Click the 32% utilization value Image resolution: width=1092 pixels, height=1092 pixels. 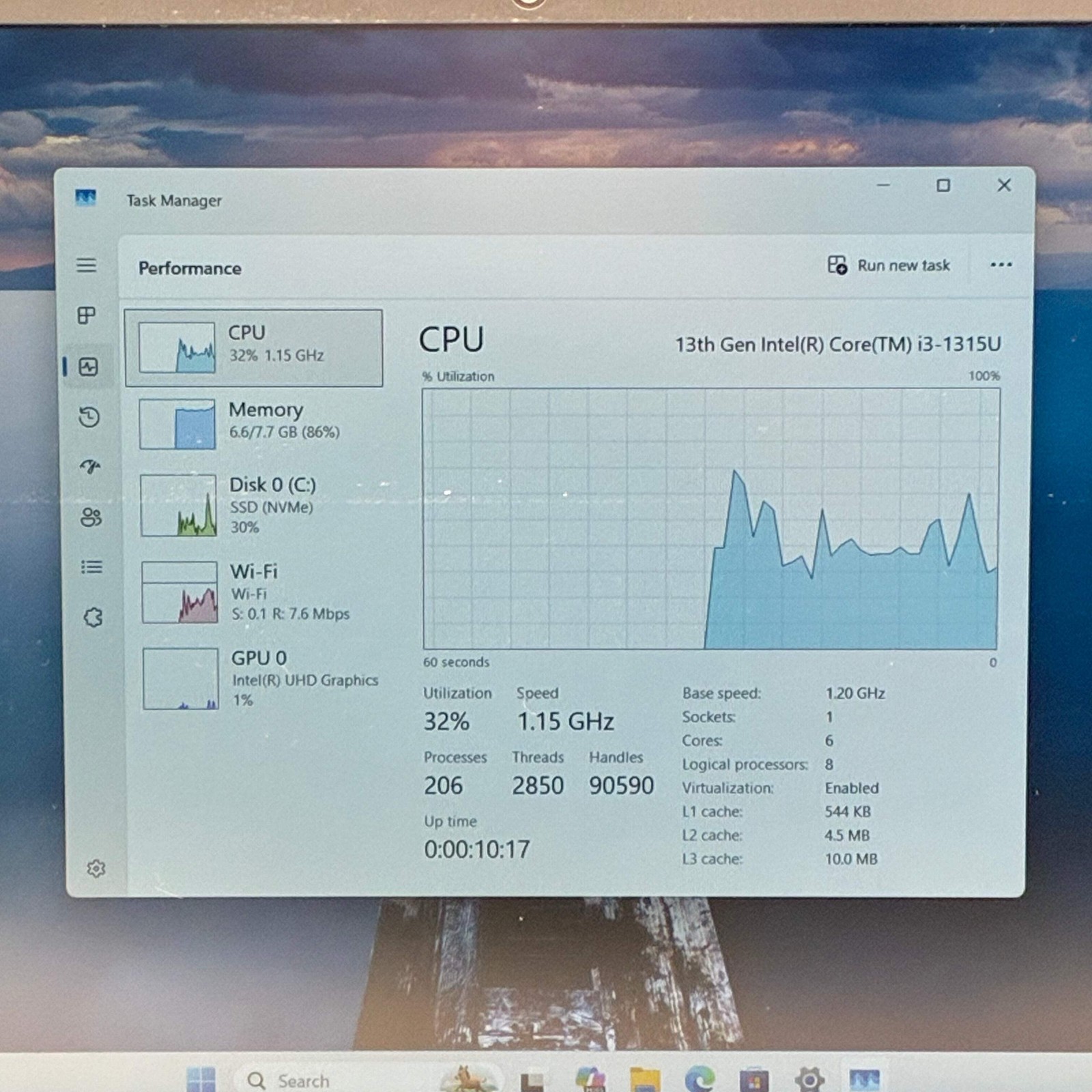(446, 721)
